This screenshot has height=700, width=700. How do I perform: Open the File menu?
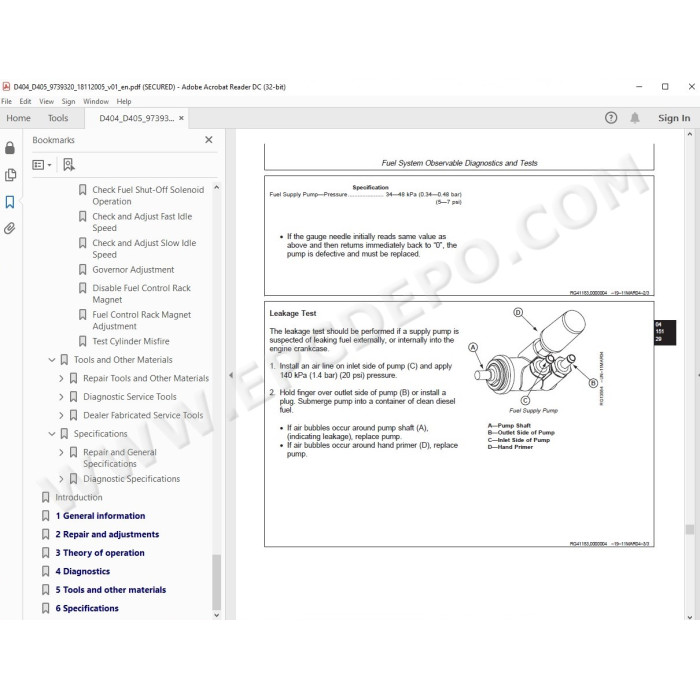7,101
